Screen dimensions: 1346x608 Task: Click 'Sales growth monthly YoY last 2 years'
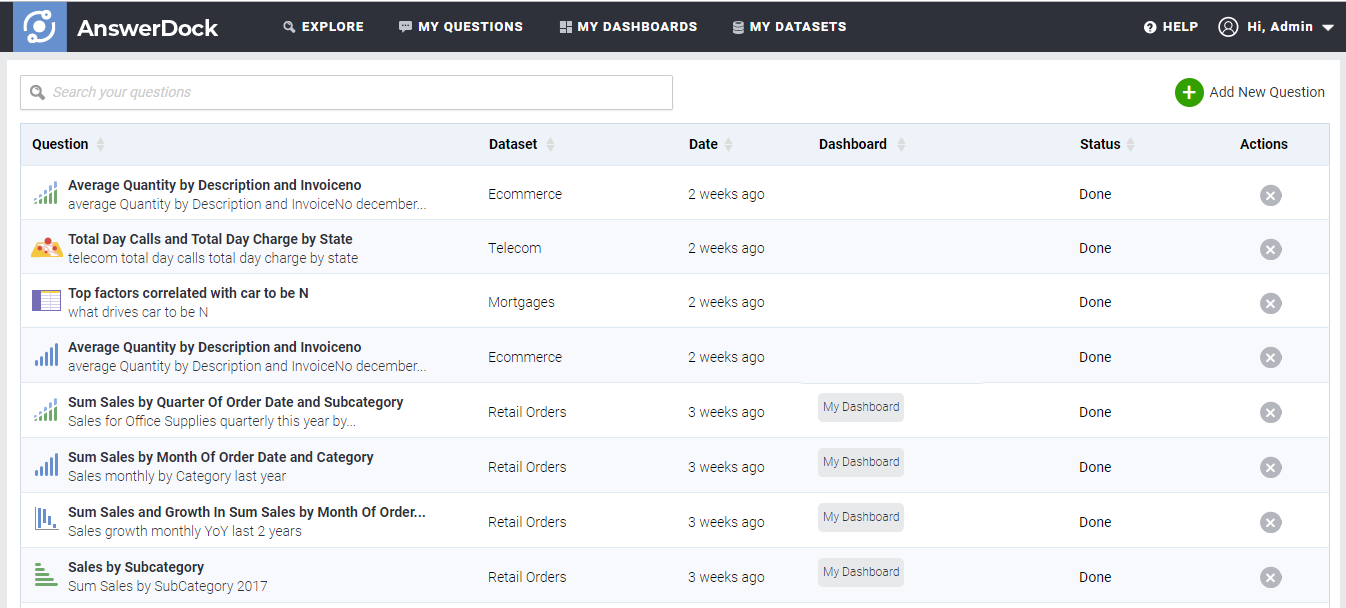point(185,531)
